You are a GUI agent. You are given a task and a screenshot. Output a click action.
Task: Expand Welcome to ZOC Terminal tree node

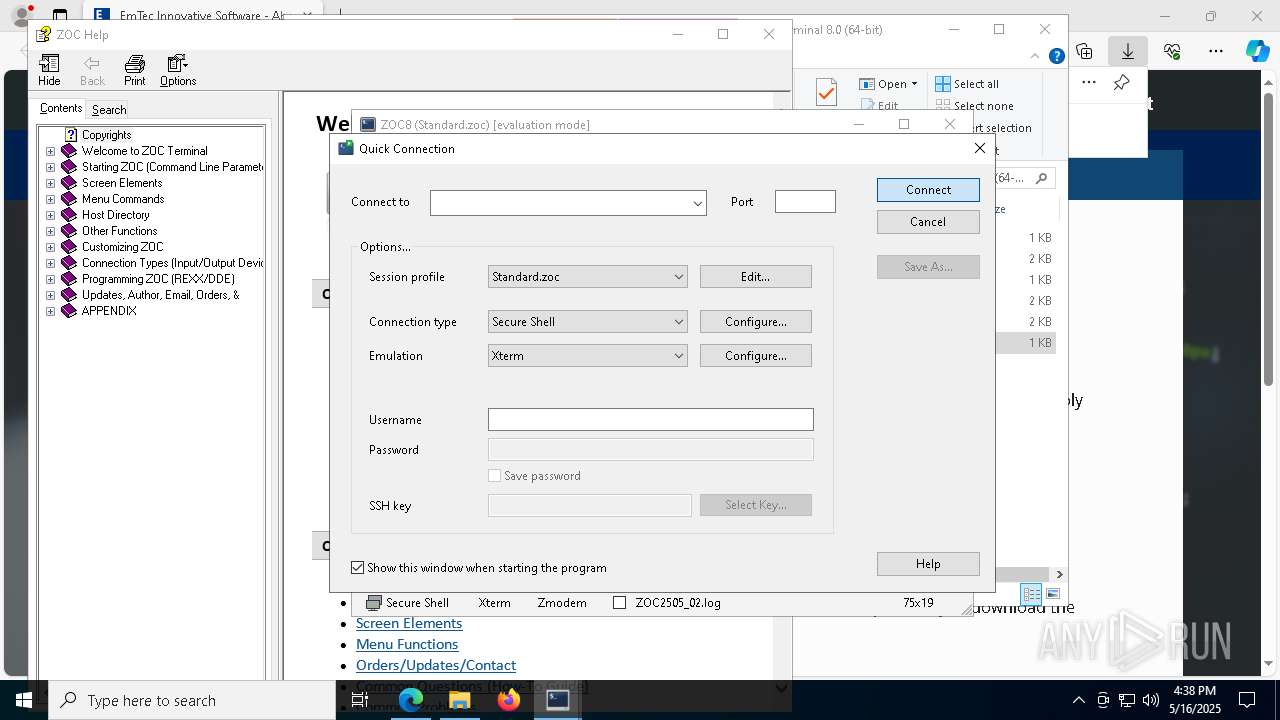[x=50, y=151]
